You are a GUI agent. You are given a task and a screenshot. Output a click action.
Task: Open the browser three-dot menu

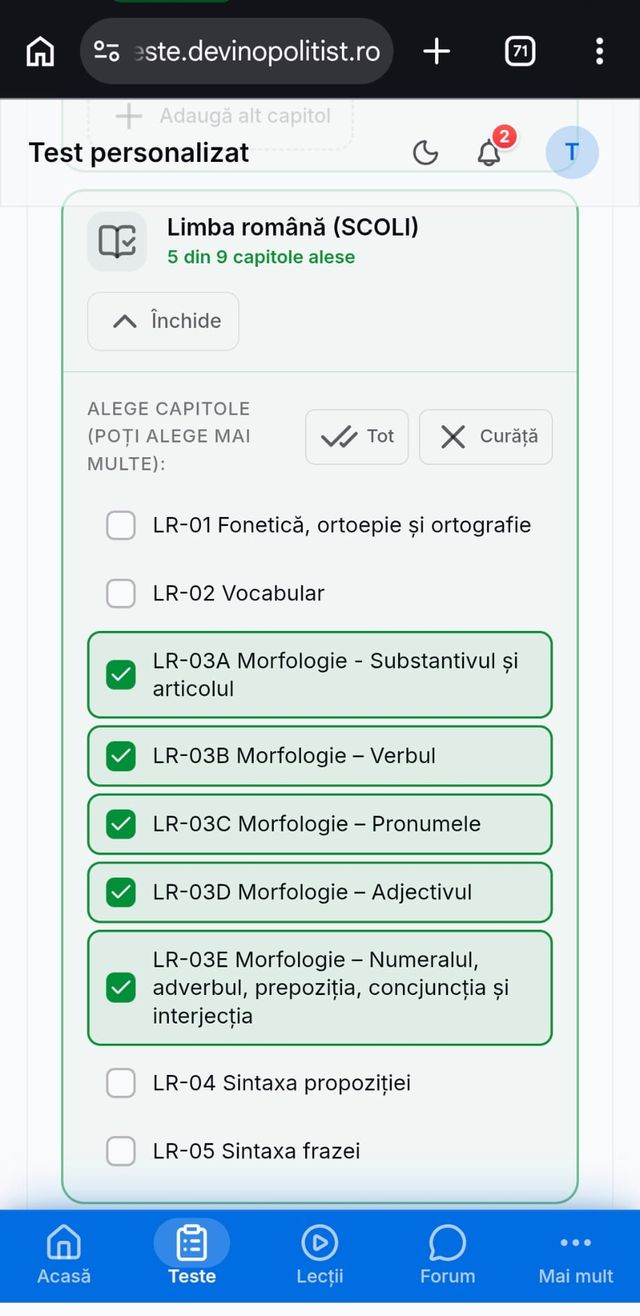click(599, 51)
